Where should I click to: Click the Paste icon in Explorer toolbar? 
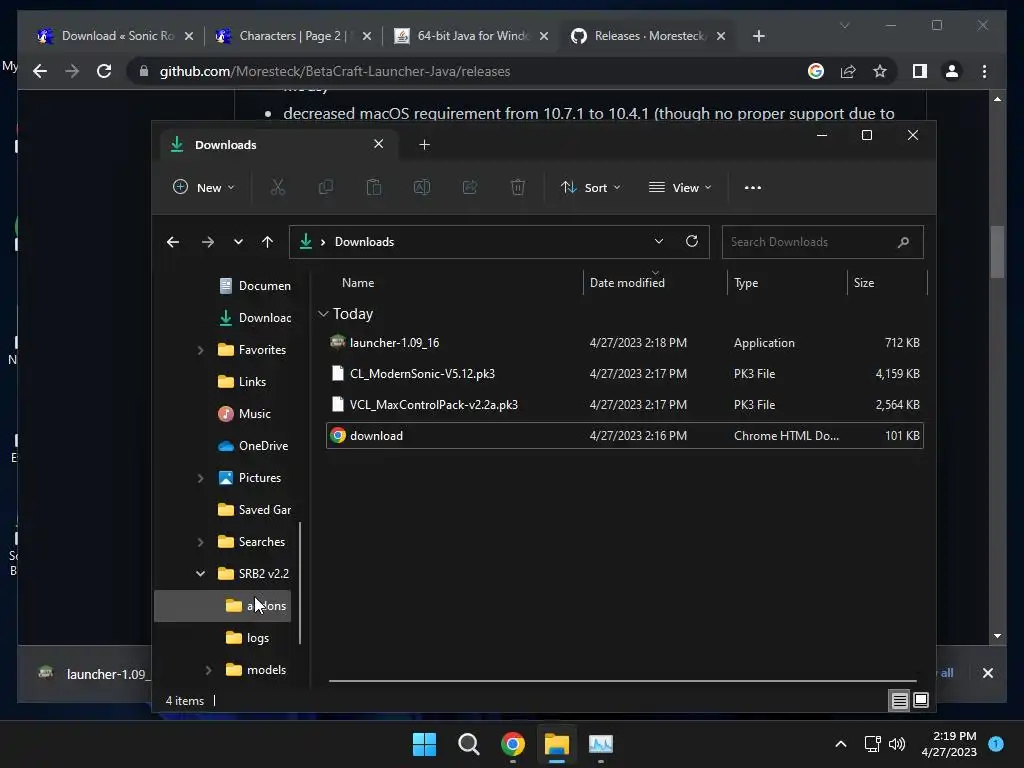[374, 187]
